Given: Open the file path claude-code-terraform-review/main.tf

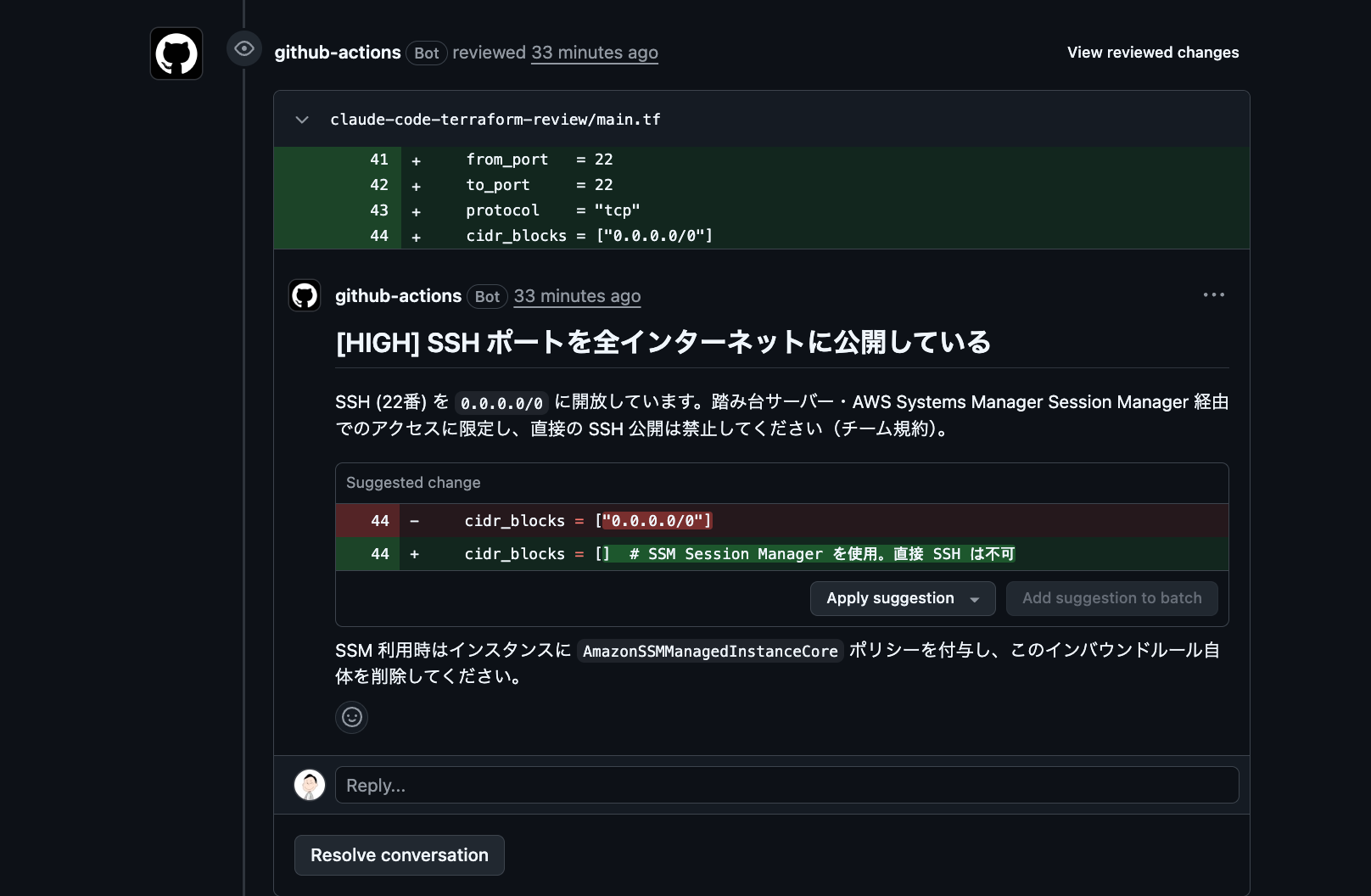Looking at the screenshot, I should [x=495, y=120].
